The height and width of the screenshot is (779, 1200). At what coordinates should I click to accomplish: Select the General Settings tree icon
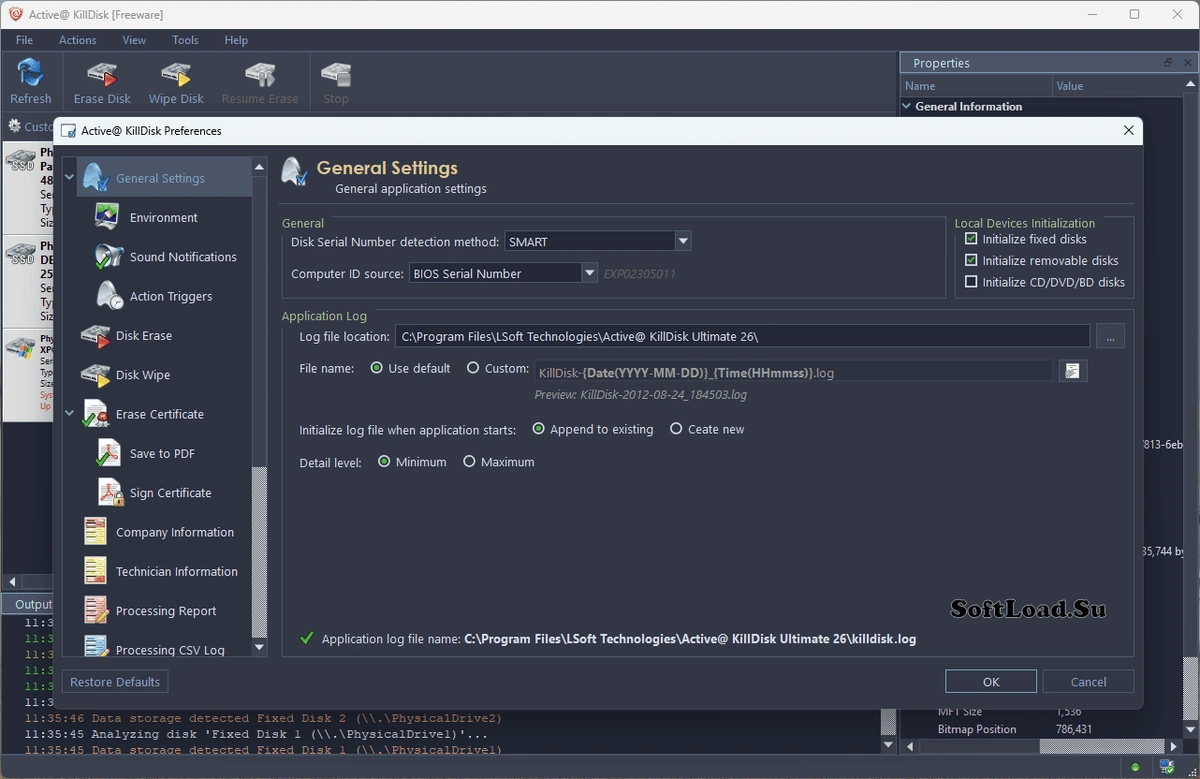96,177
